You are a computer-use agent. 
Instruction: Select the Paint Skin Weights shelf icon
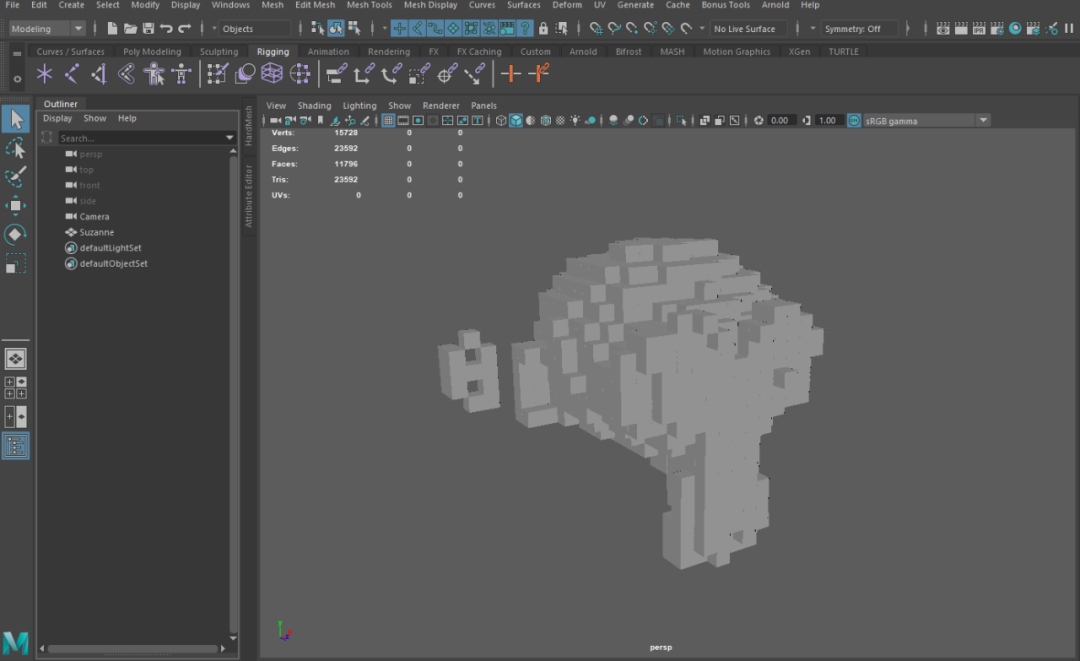point(217,74)
